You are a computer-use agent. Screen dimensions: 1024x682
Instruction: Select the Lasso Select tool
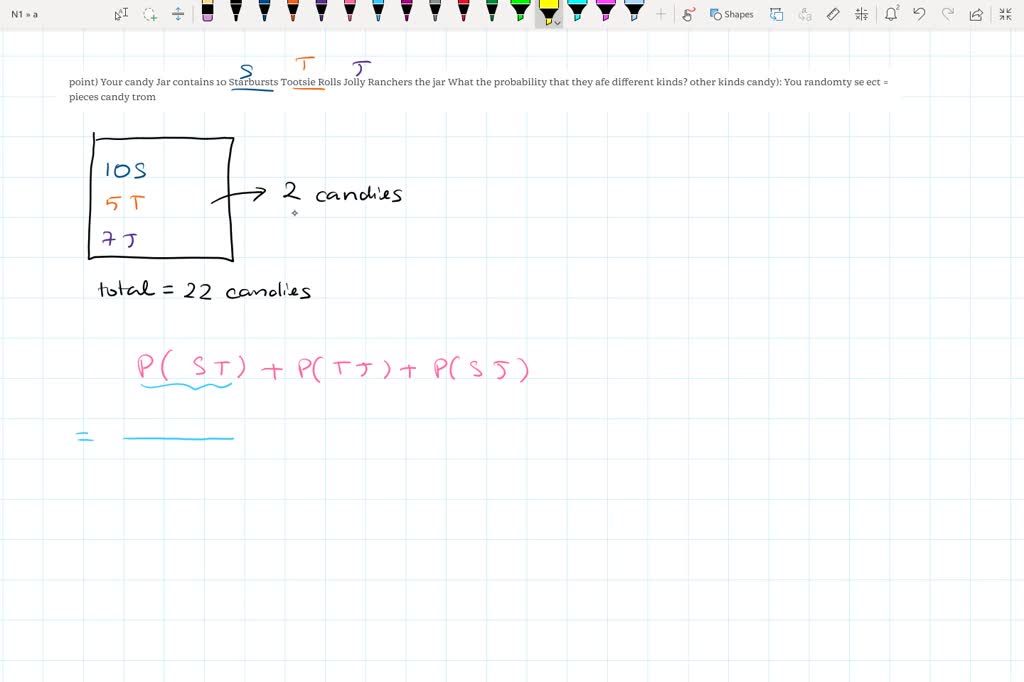(x=150, y=14)
